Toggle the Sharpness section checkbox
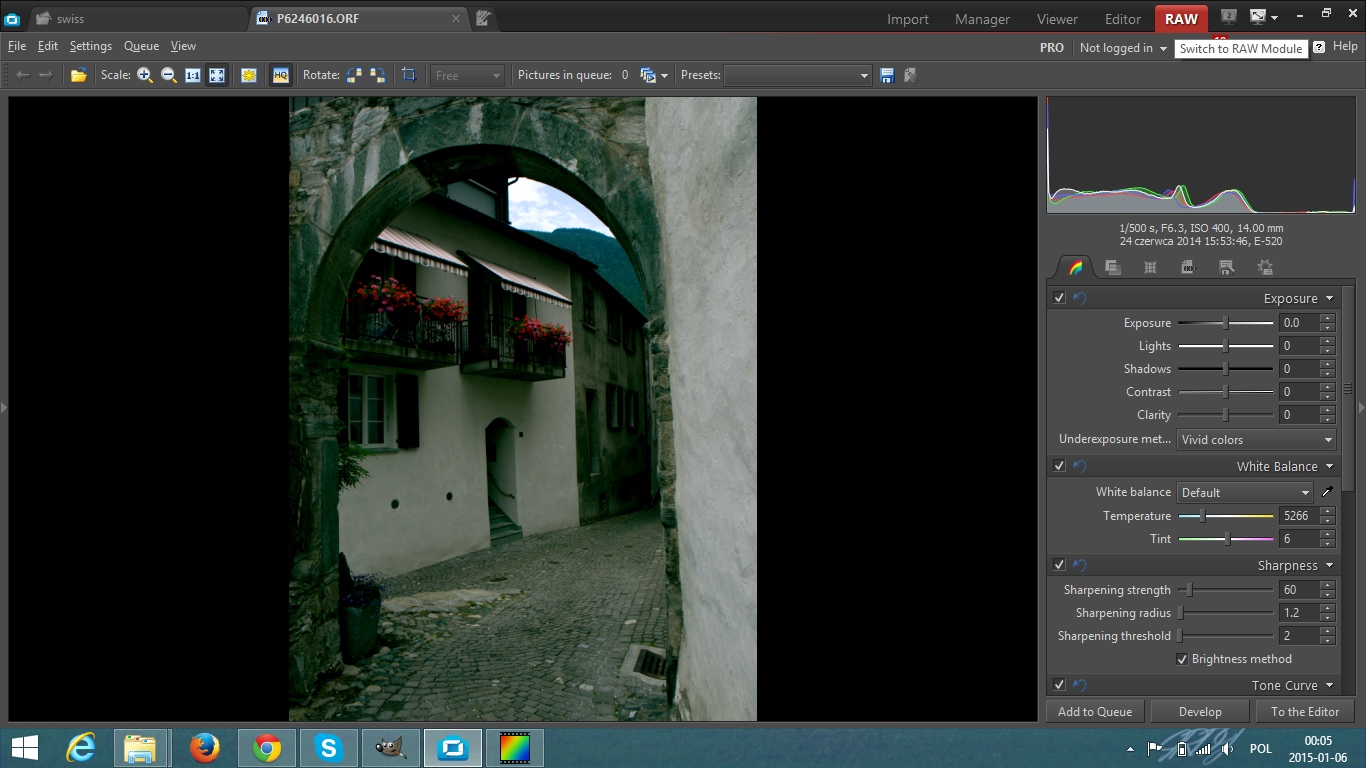 [x=1059, y=565]
